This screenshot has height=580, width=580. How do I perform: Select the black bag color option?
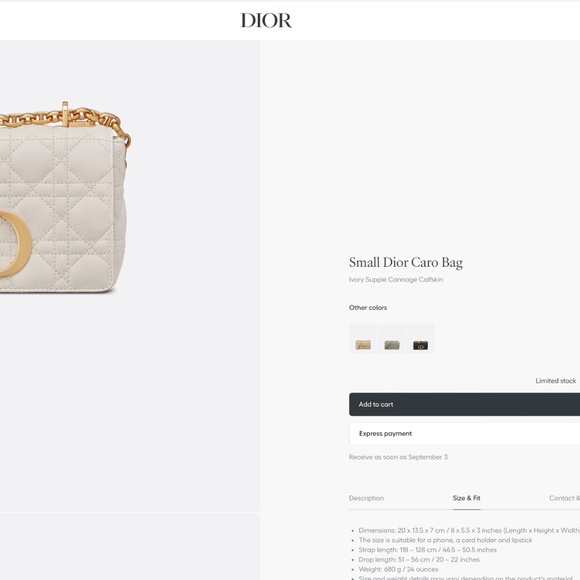[x=420, y=338]
